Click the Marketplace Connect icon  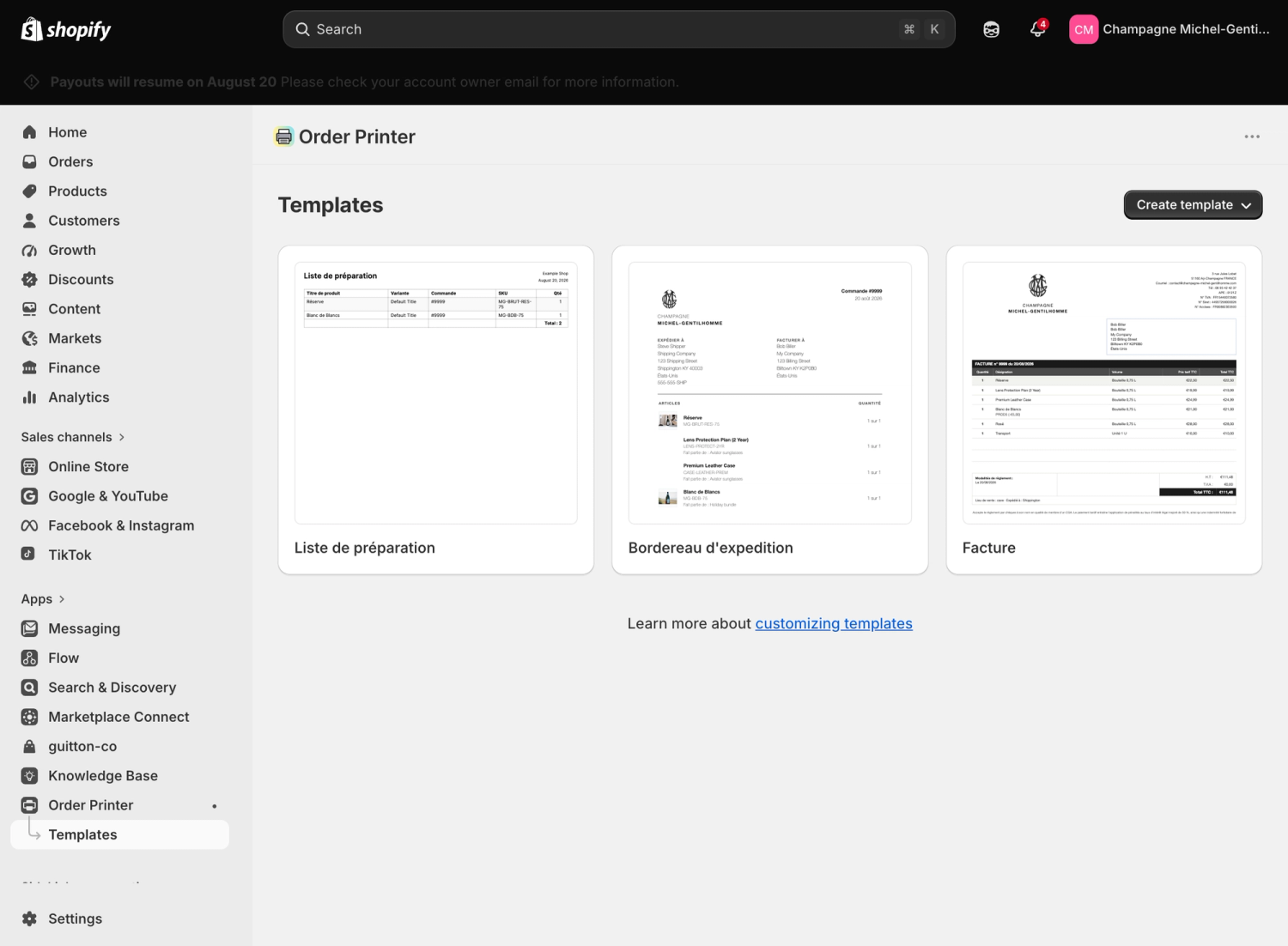pyautogui.click(x=29, y=717)
